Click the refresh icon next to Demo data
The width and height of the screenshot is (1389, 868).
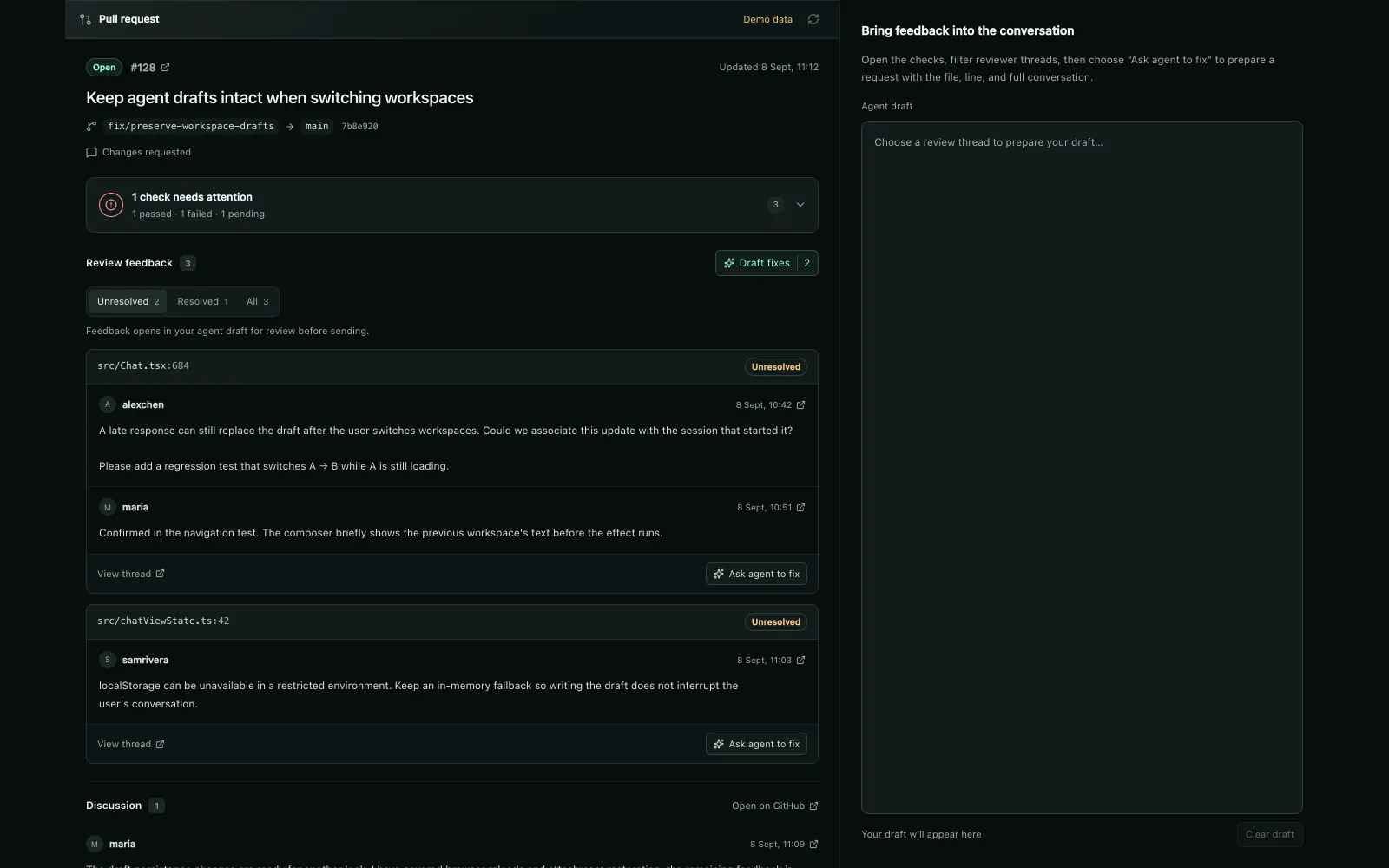813,19
